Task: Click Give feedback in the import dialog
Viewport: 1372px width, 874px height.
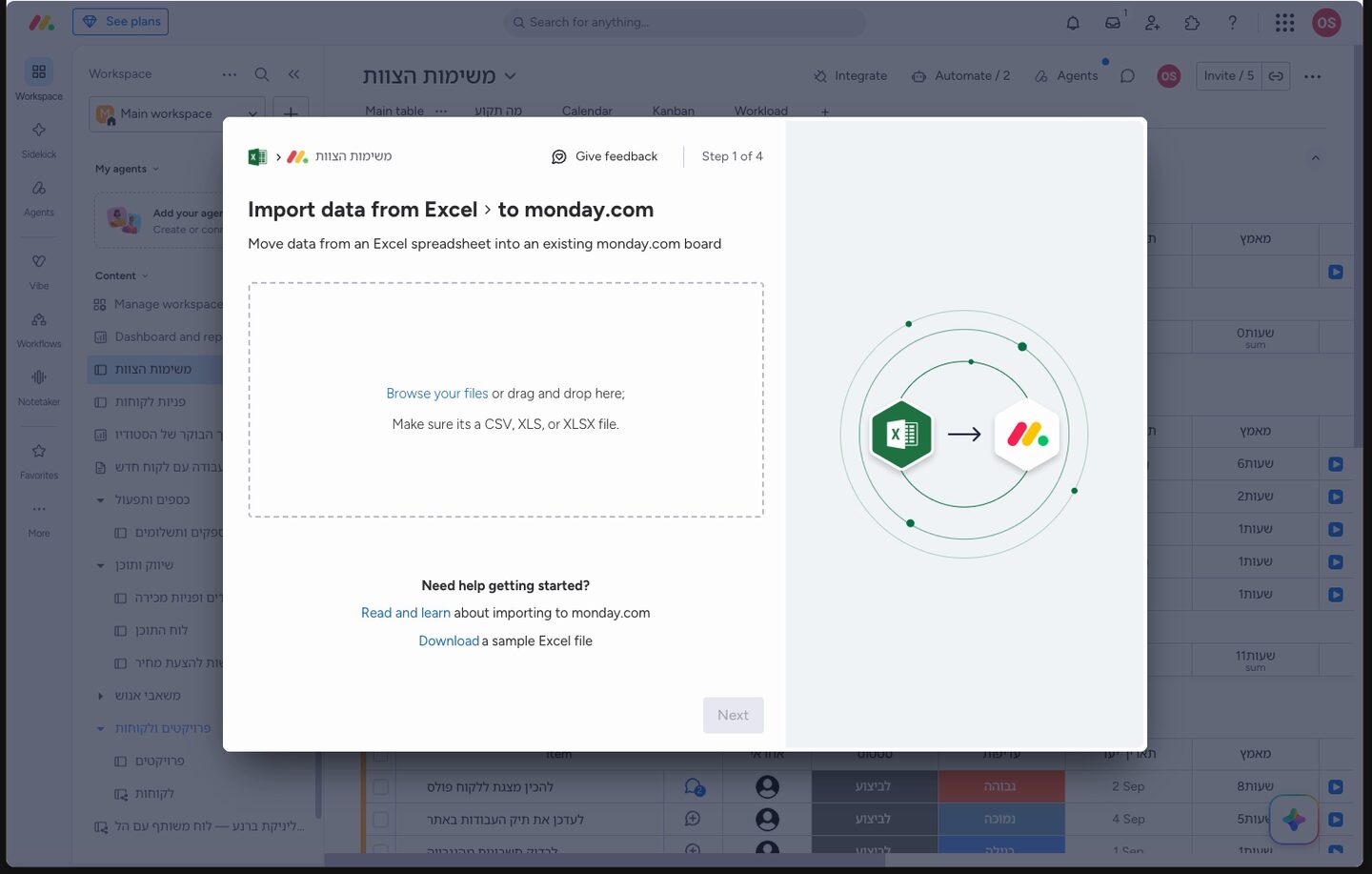Action: [604, 156]
